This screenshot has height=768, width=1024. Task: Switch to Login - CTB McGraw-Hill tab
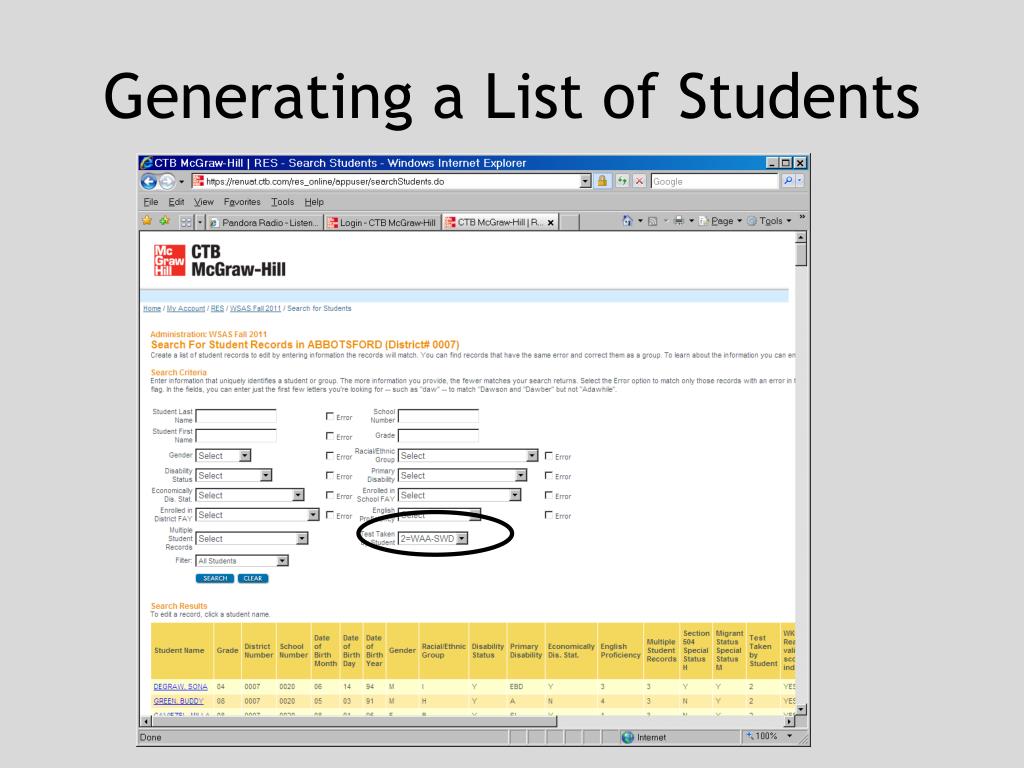tap(382, 223)
